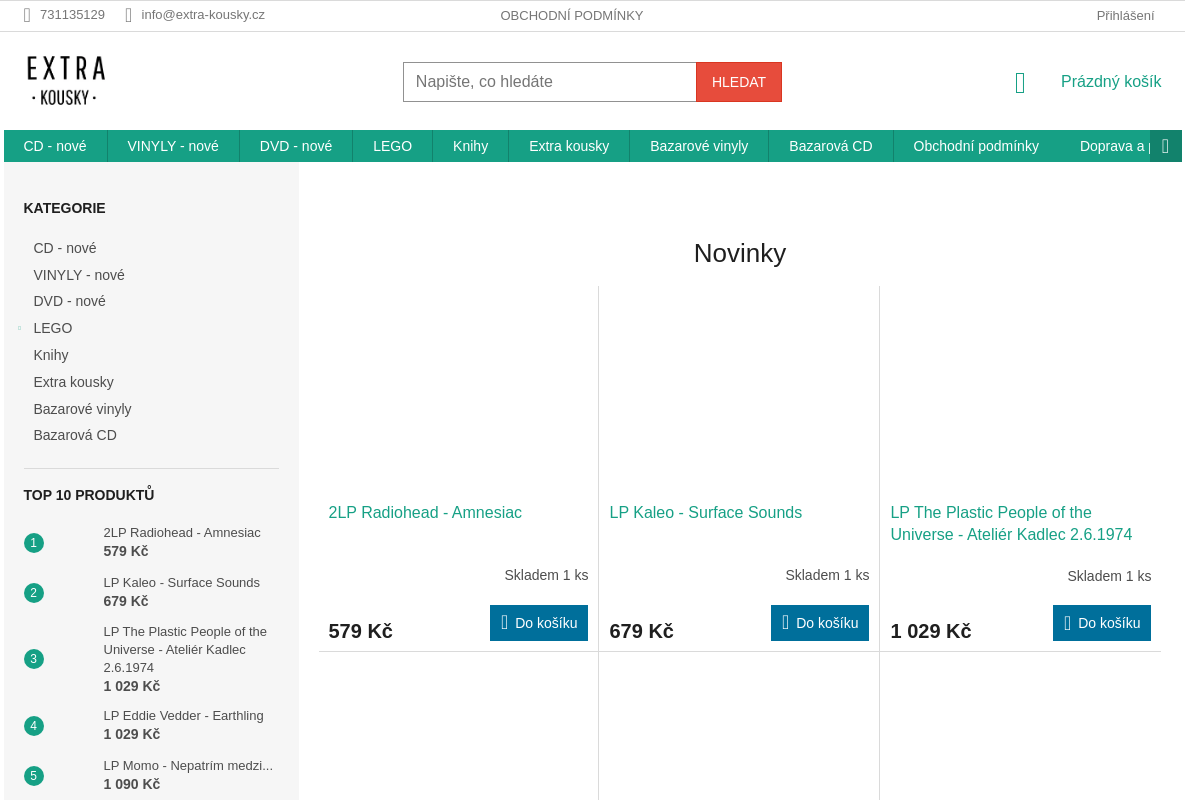Select 'Bazarové vinyly' in the sidebar categories

point(83,409)
